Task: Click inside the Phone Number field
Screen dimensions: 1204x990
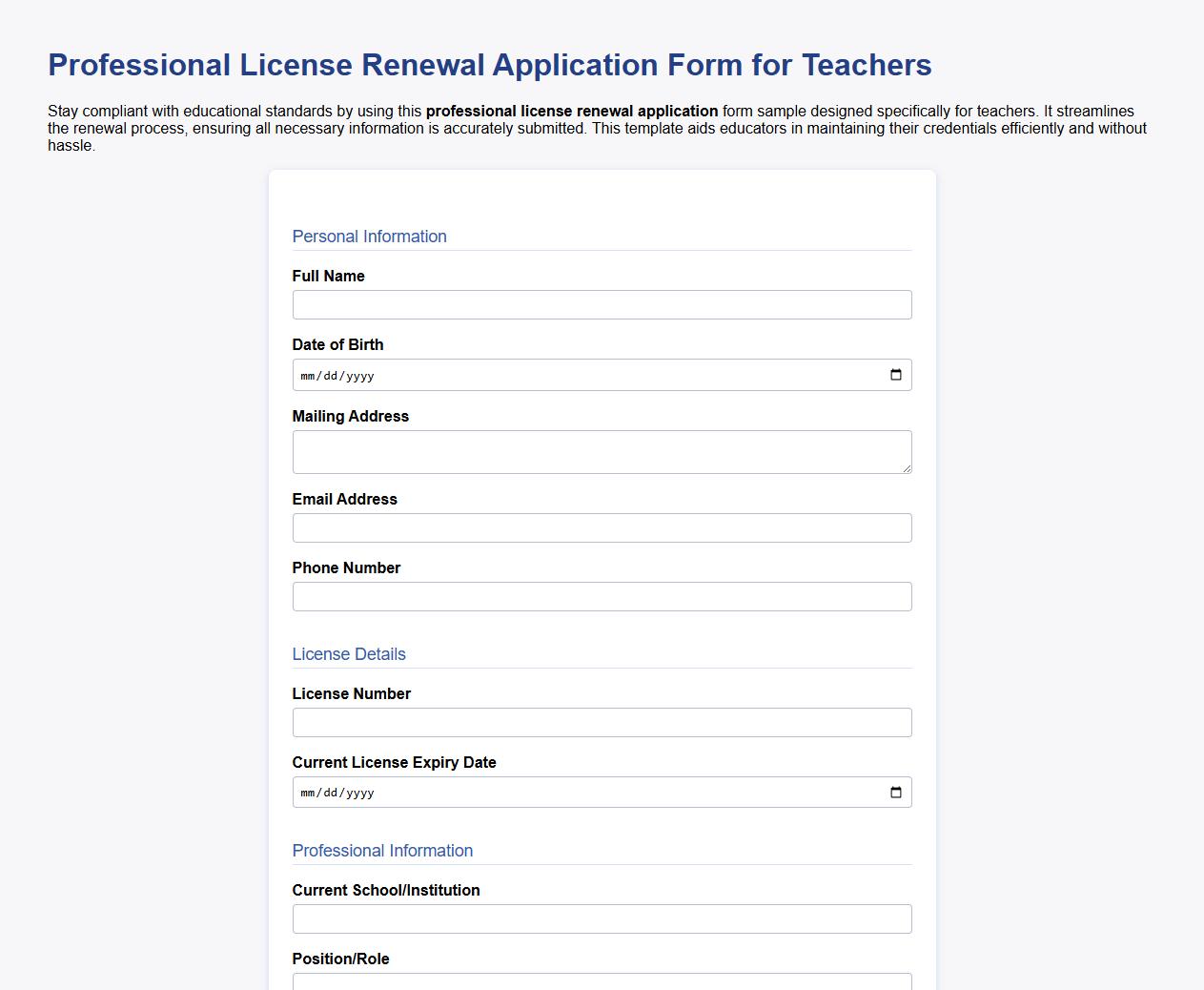Action: tap(601, 596)
